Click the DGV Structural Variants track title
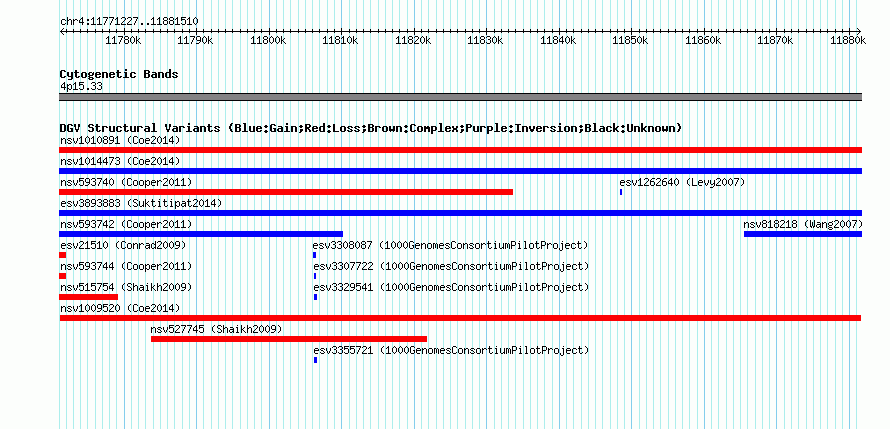 pos(371,128)
